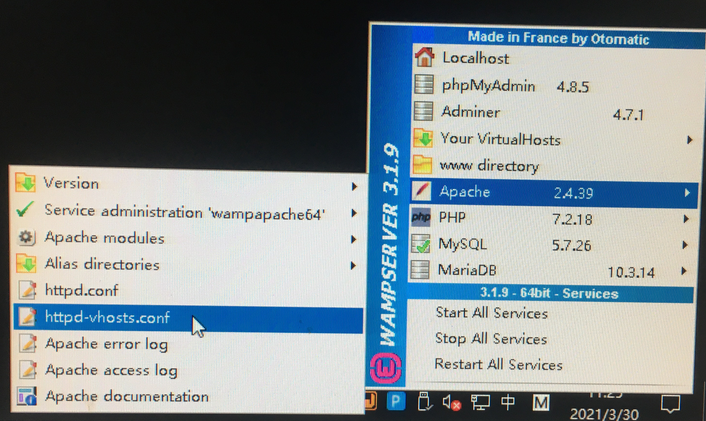Open the httpd.conf file entry
Viewport: 706px width, 421px height.
pyautogui.click(x=81, y=291)
